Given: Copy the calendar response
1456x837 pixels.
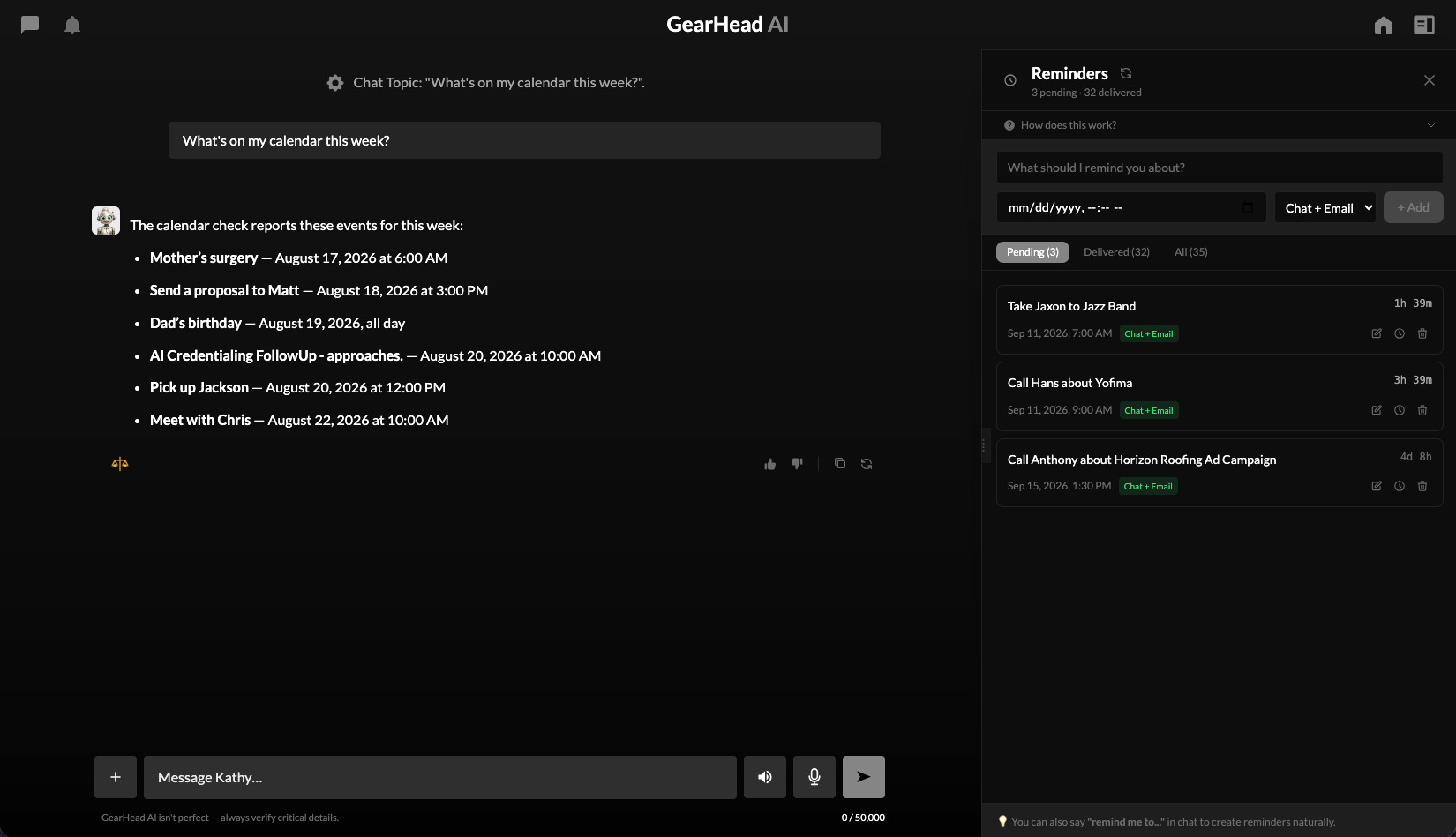Looking at the screenshot, I should click(x=840, y=464).
